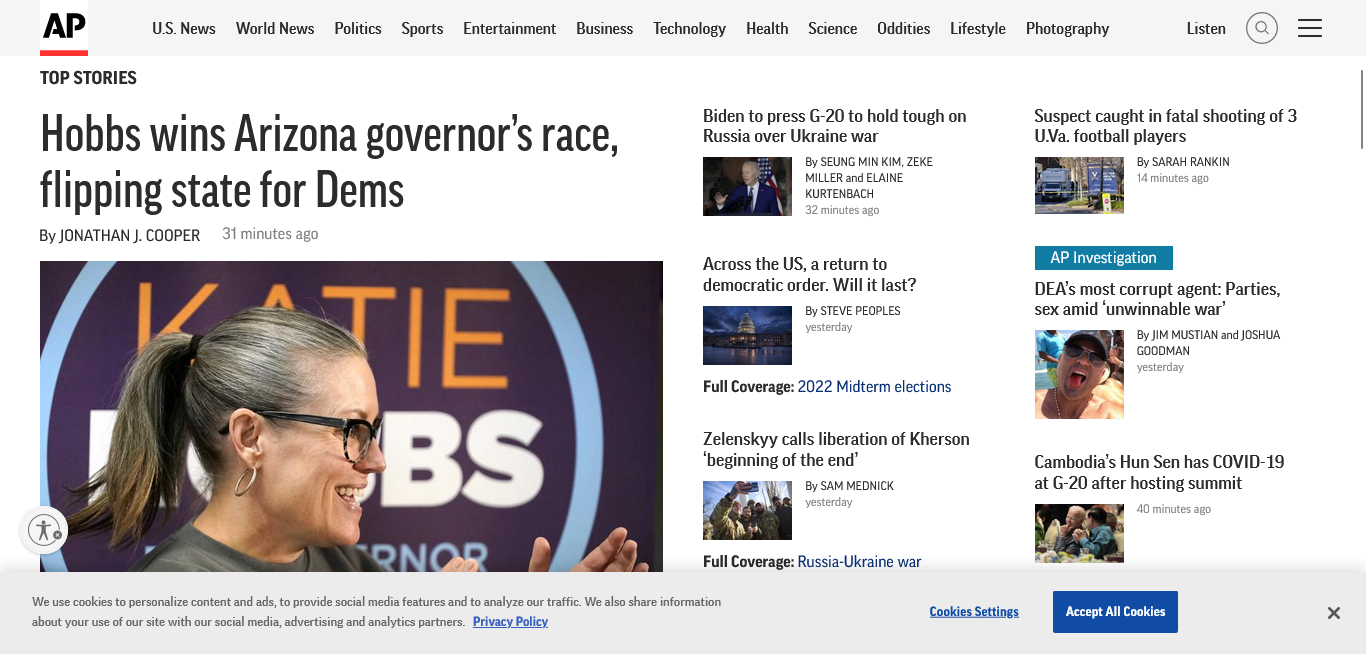
Task: Click the Listen link in header
Action: coord(1206,28)
